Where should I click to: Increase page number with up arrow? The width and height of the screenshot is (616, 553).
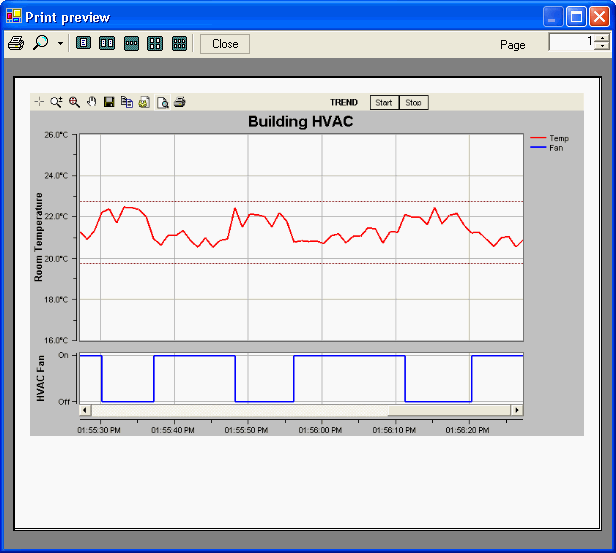coord(602,38)
